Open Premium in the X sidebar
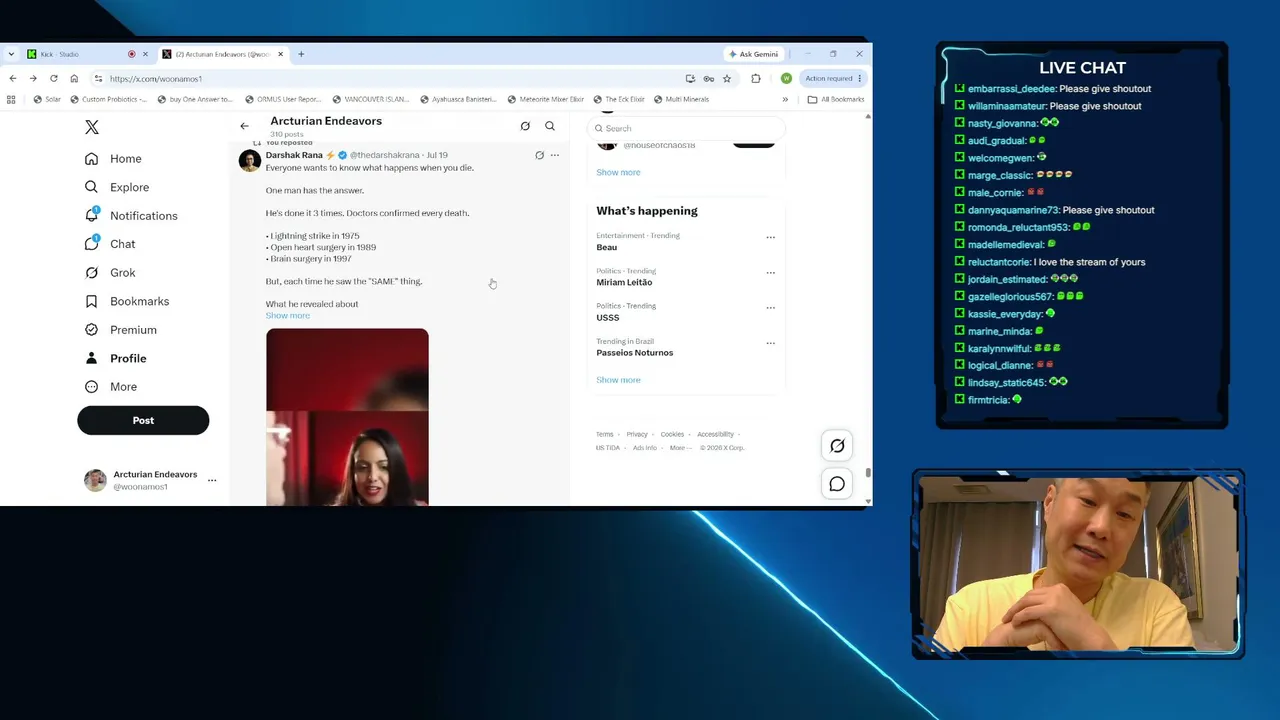1280x720 pixels. point(121,330)
